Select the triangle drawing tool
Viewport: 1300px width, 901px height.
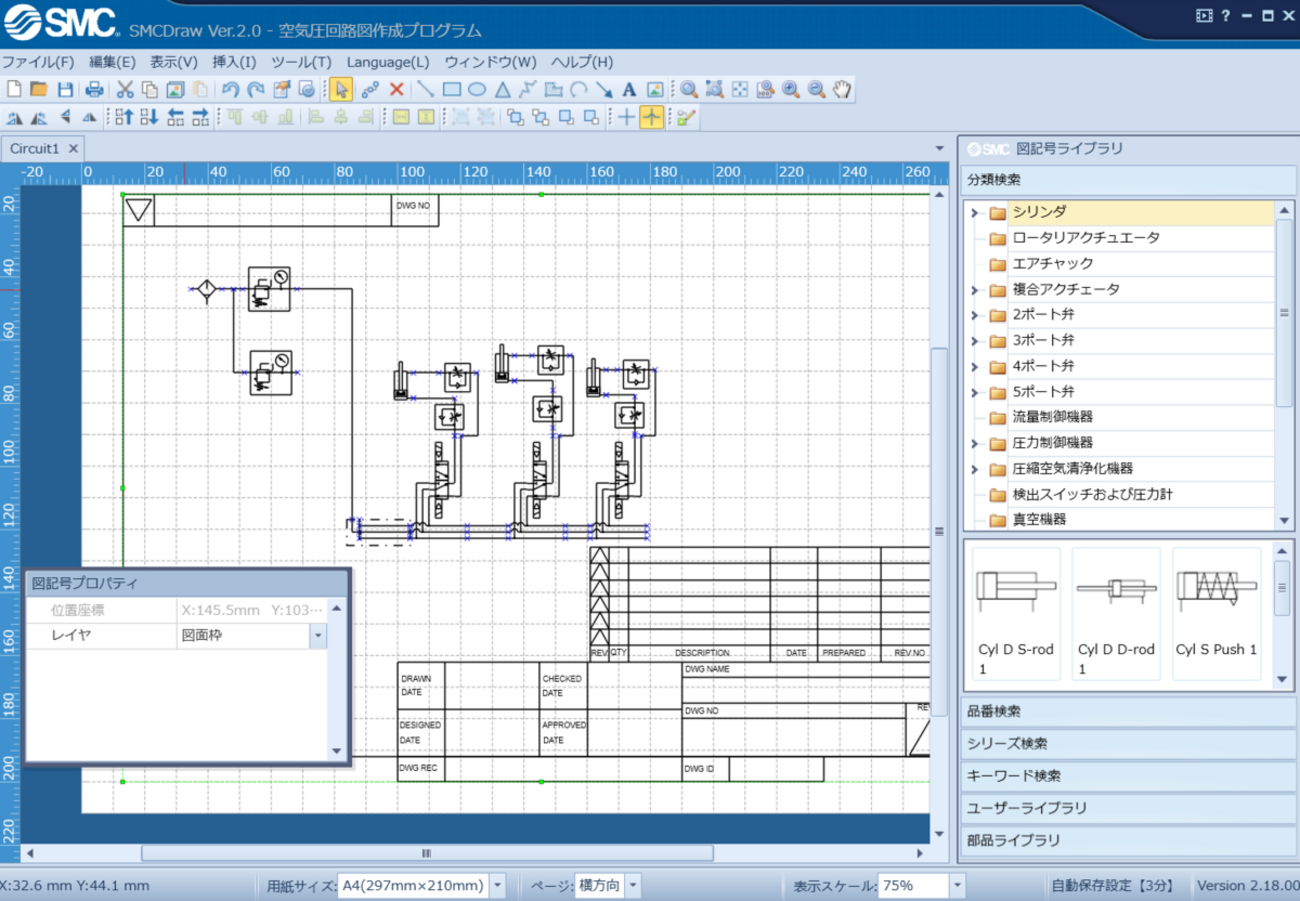click(x=503, y=90)
